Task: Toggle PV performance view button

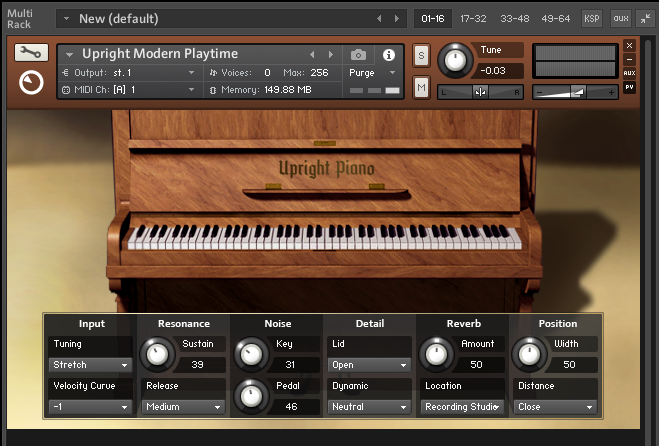Action: pos(629,87)
